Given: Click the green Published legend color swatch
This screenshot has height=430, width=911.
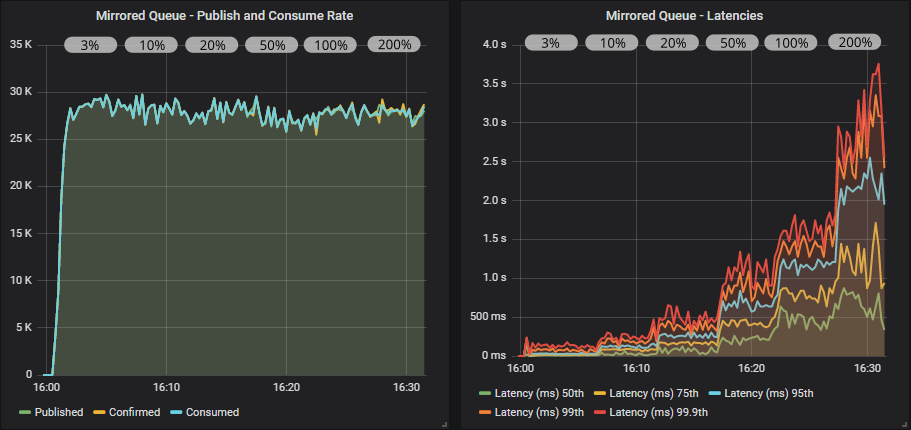Looking at the screenshot, I should pyautogui.click(x=25, y=412).
